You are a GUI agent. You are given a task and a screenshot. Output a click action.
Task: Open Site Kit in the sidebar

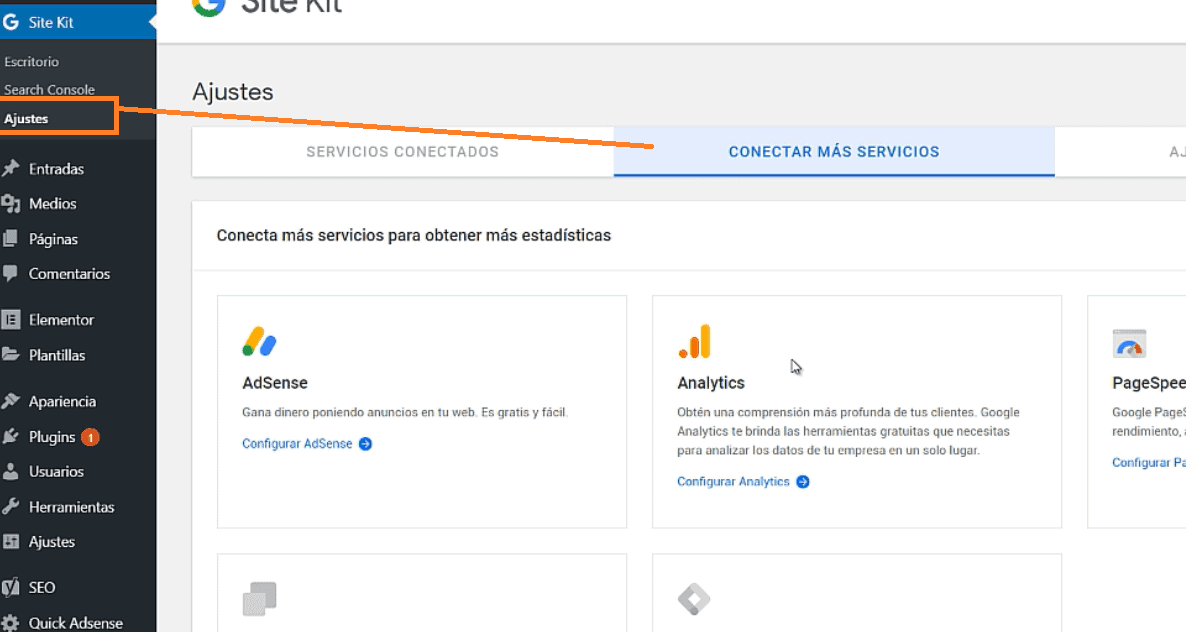tap(78, 22)
